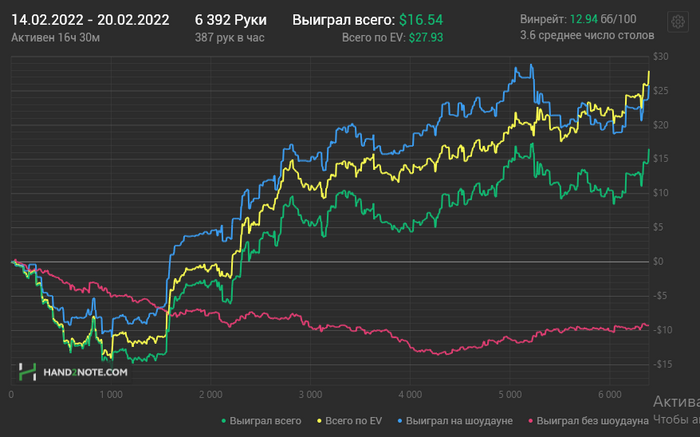Image resolution: width=700 pixels, height=437 pixels.
Task: Click the -$15 y-axis label
Action: 662,364
